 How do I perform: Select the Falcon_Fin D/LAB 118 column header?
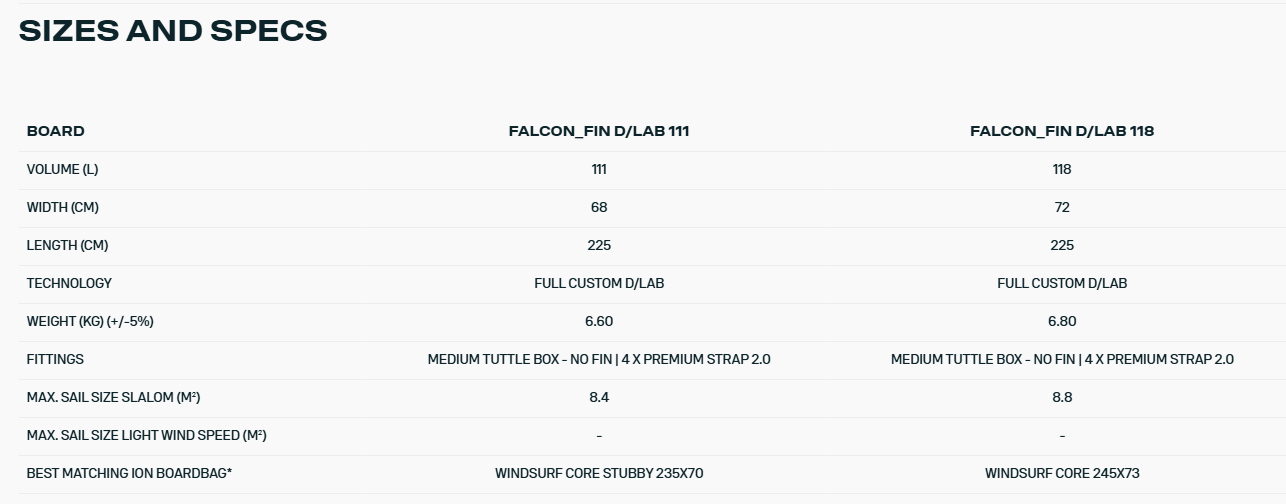coord(1062,131)
